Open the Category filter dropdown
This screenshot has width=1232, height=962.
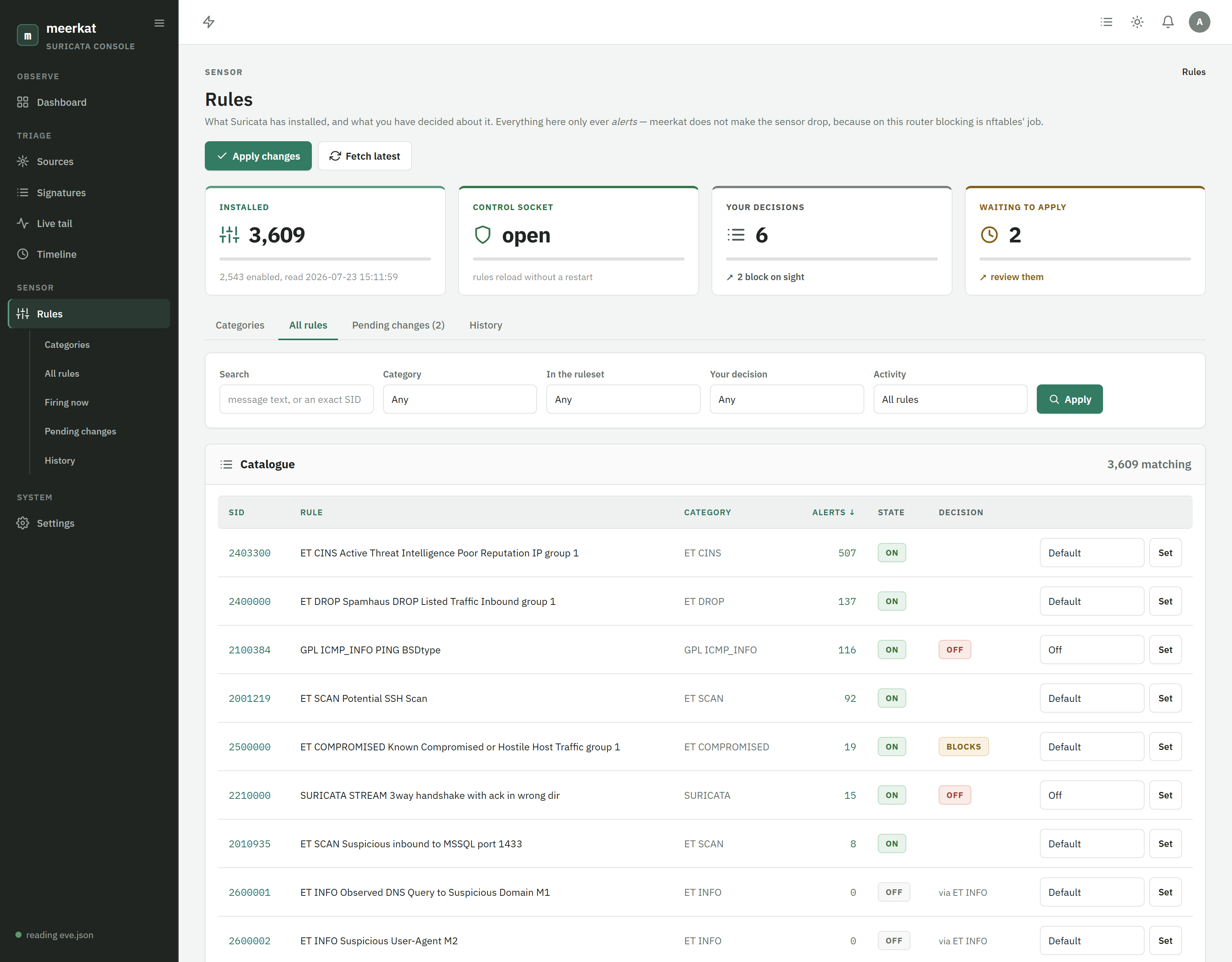pos(460,399)
